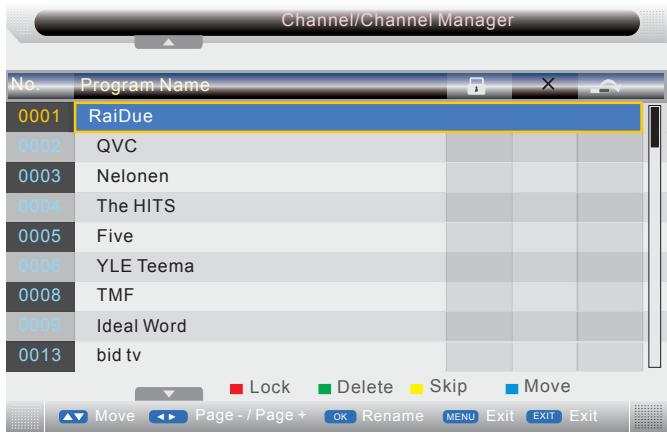Click the EXIT button icon
The width and height of the screenshot is (667, 435).
click(544, 416)
